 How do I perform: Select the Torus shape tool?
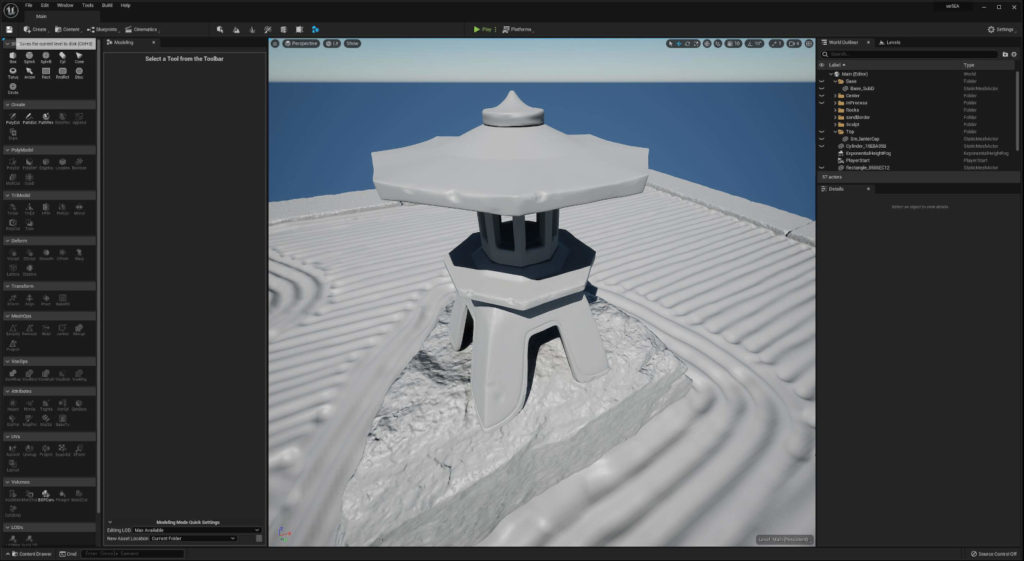[12, 72]
